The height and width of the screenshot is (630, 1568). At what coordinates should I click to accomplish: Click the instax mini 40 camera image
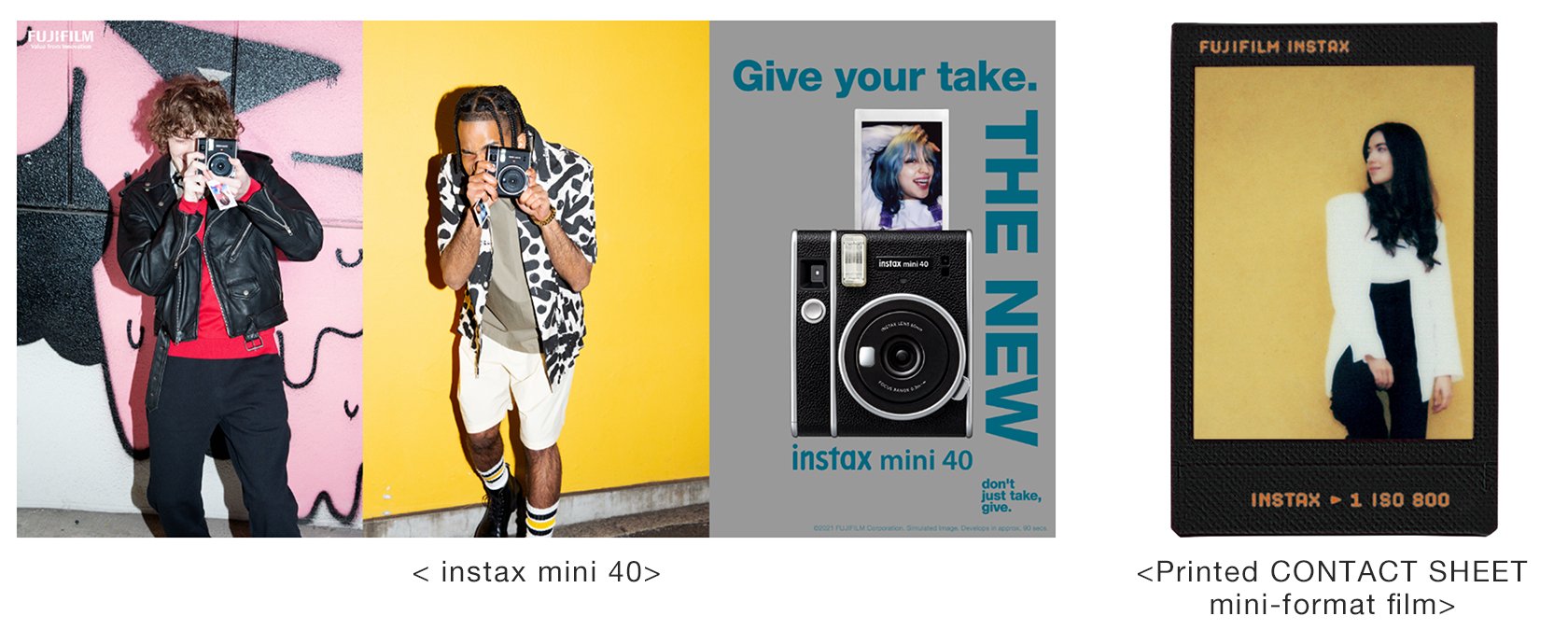881,333
